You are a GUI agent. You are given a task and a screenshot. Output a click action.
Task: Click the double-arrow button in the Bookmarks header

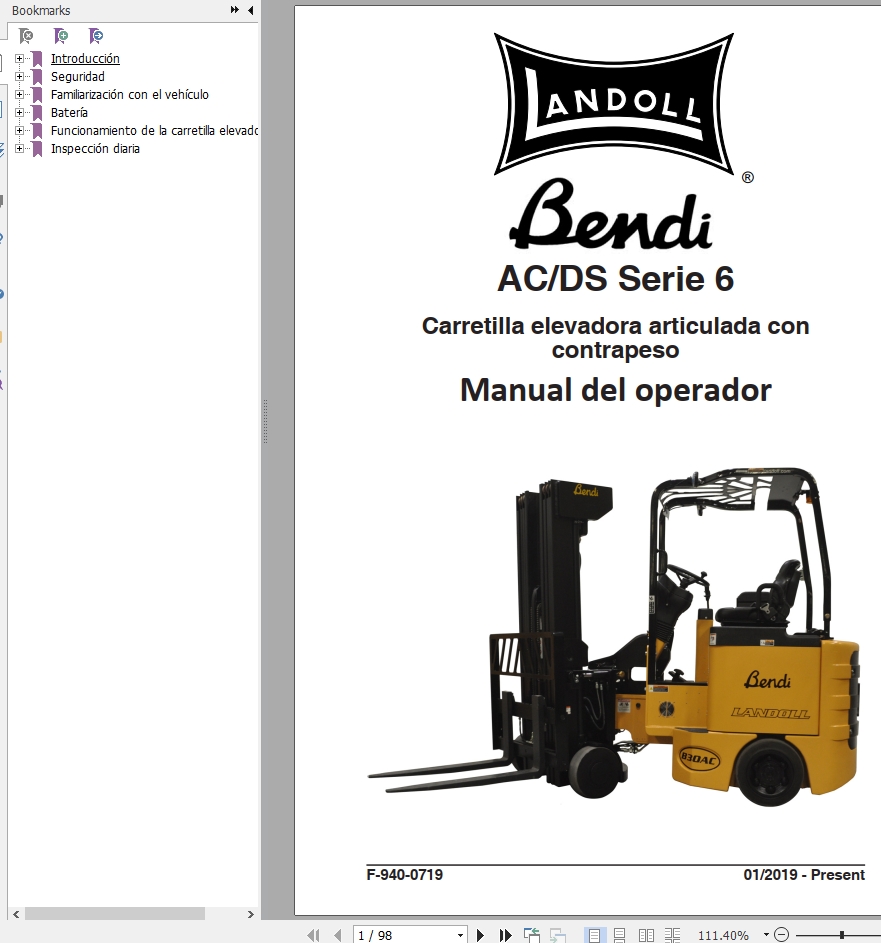pyautogui.click(x=235, y=10)
